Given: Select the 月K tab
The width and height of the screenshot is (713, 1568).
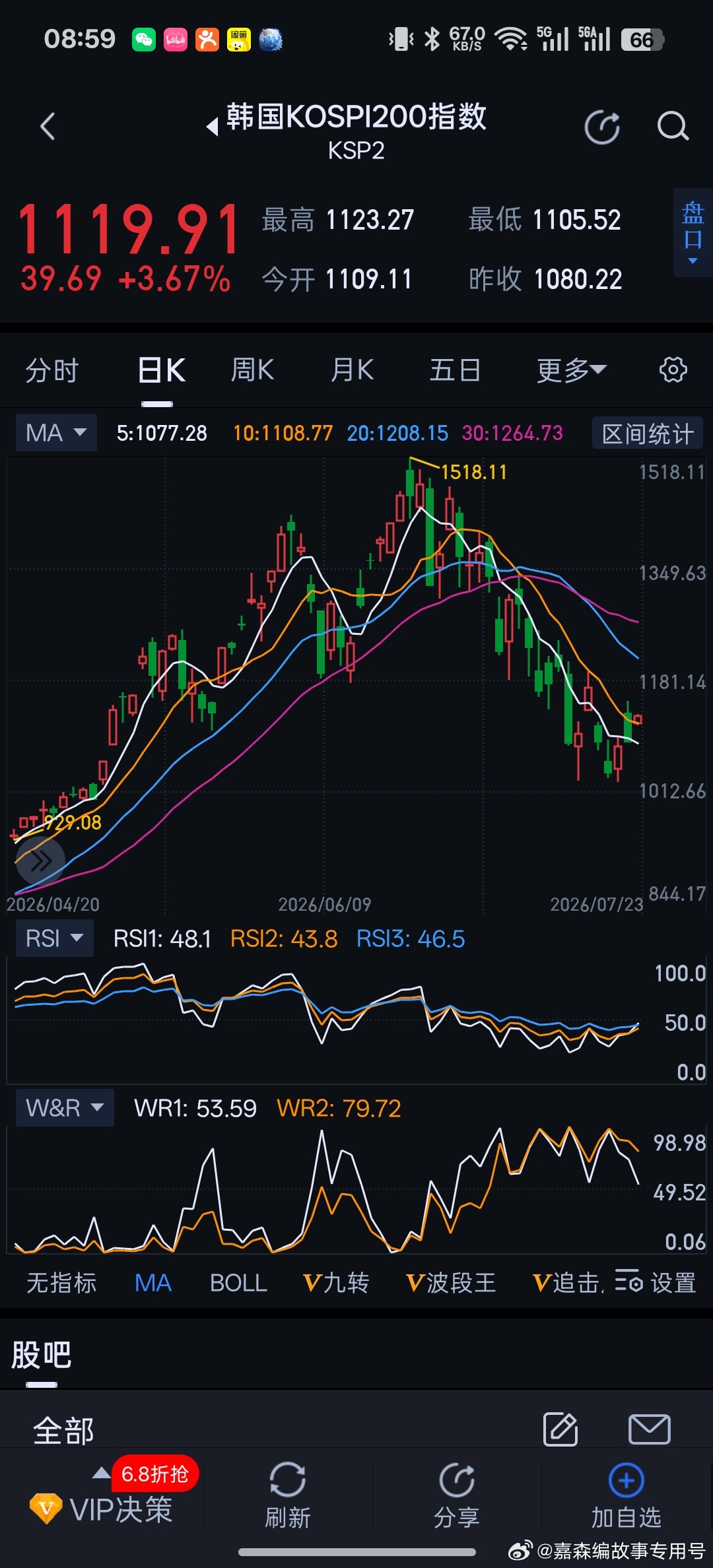Looking at the screenshot, I should (353, 370).
